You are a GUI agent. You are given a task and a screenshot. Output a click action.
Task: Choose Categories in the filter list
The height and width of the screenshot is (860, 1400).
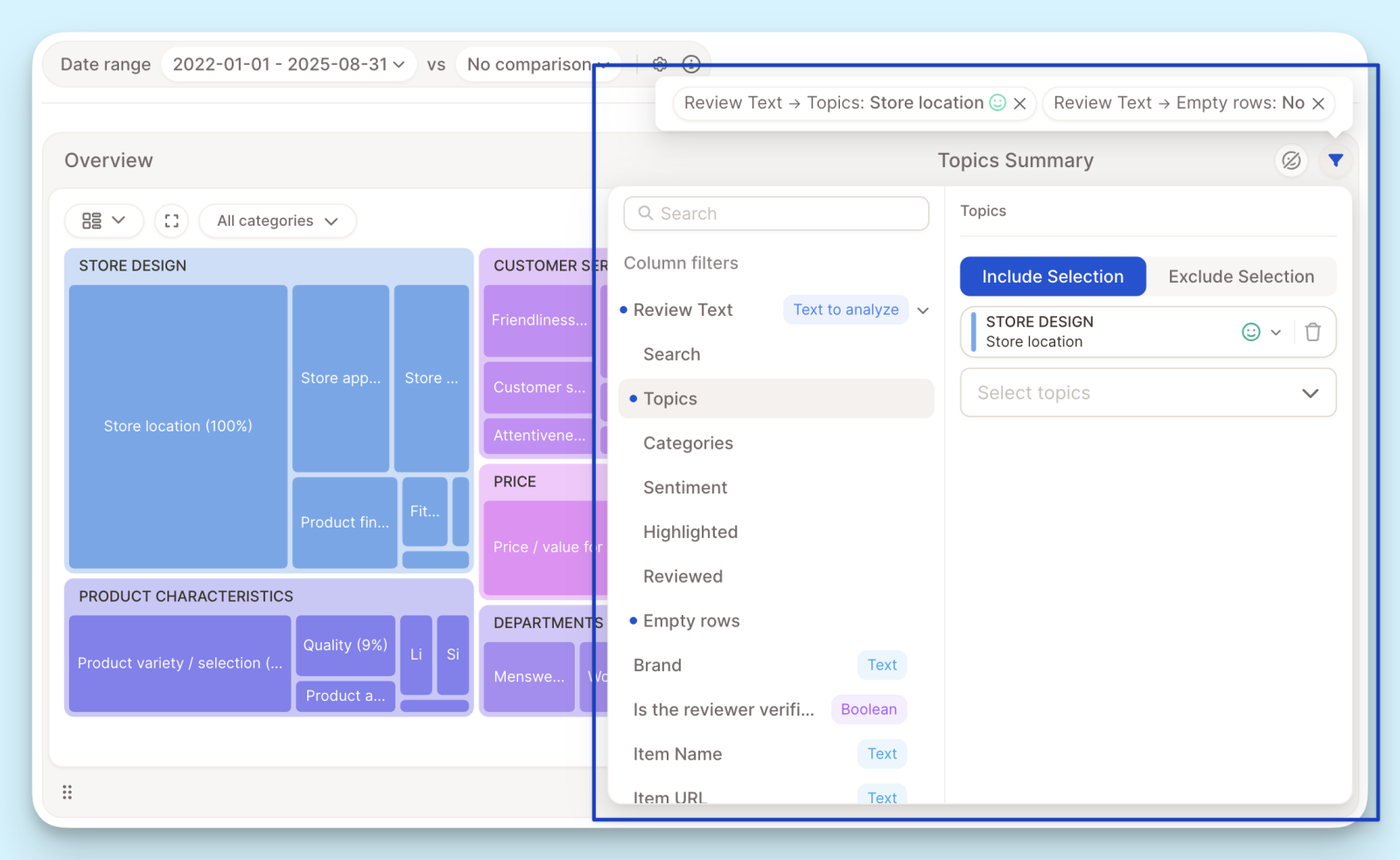pos(688,443)
